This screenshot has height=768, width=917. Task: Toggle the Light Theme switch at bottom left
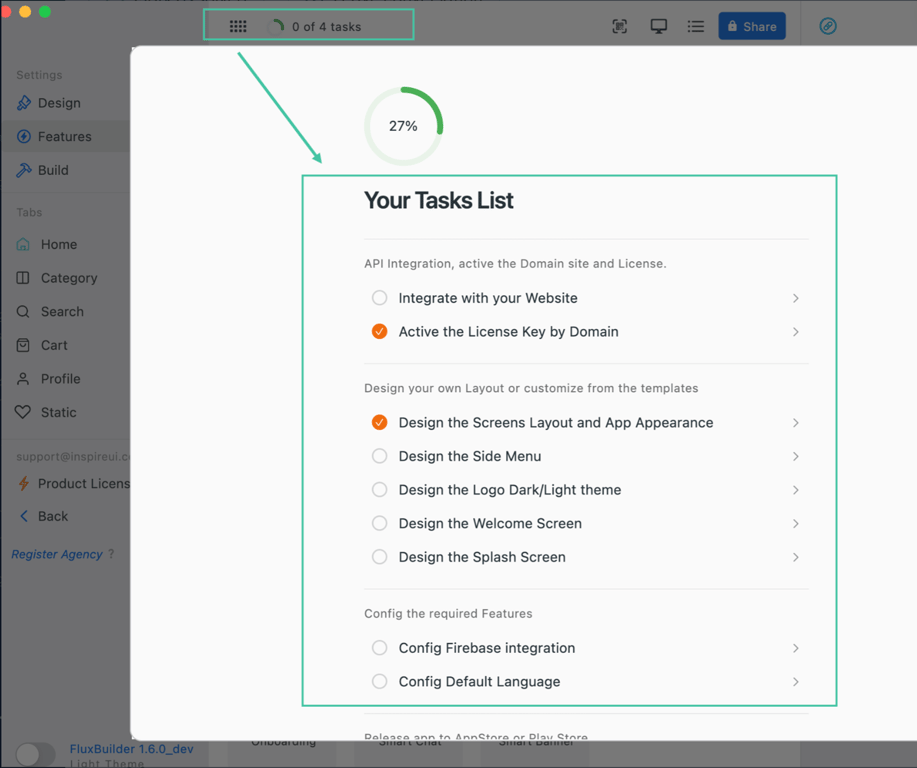[35, 754]
